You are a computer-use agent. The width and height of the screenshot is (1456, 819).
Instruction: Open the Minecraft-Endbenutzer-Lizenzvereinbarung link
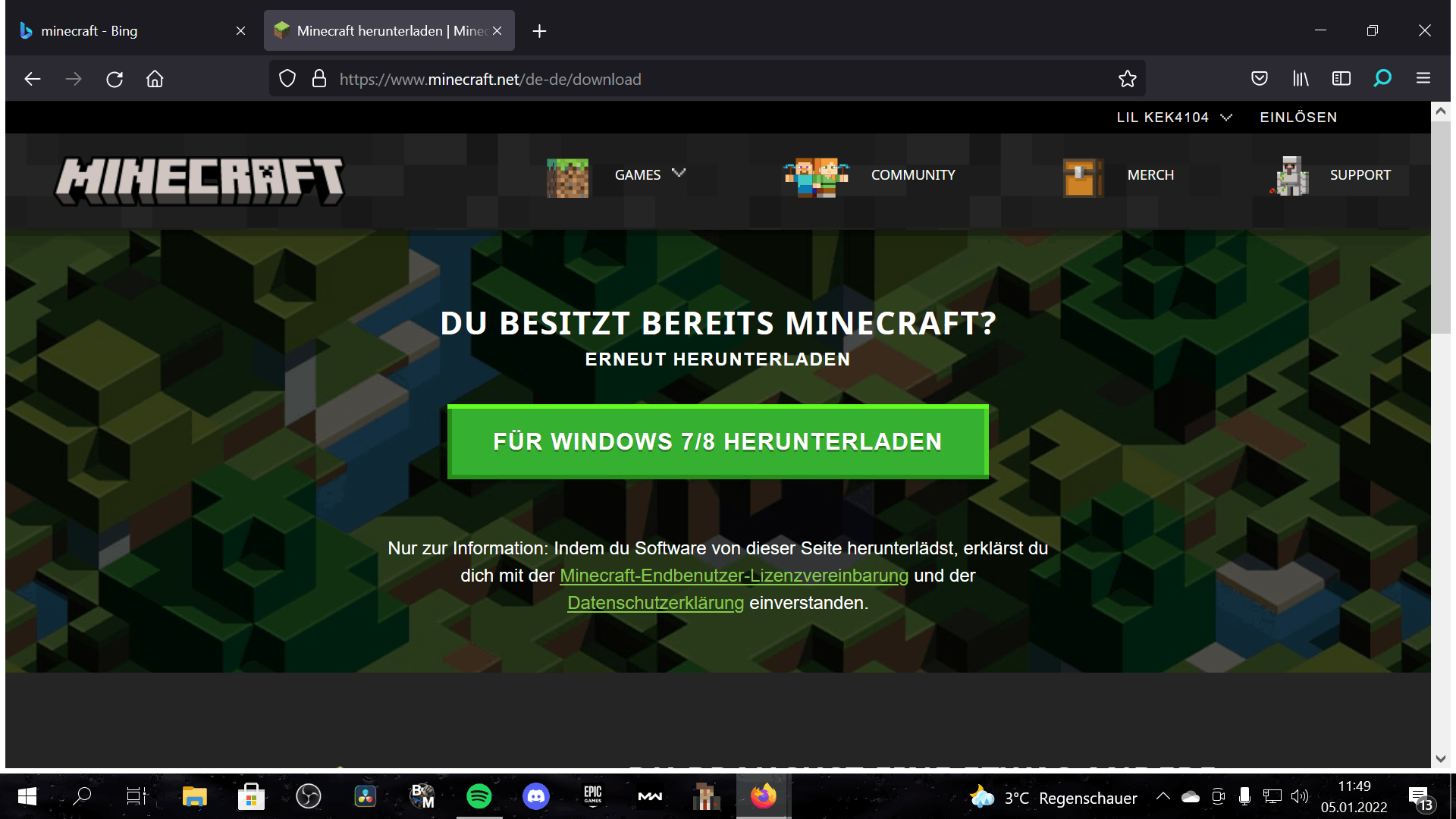[733, 576]
